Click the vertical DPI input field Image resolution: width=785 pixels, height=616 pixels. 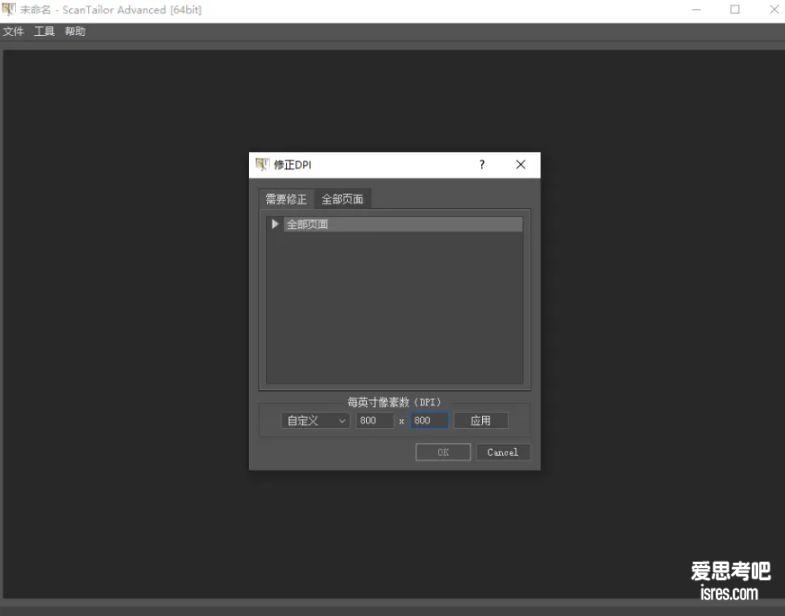(430, 421)
